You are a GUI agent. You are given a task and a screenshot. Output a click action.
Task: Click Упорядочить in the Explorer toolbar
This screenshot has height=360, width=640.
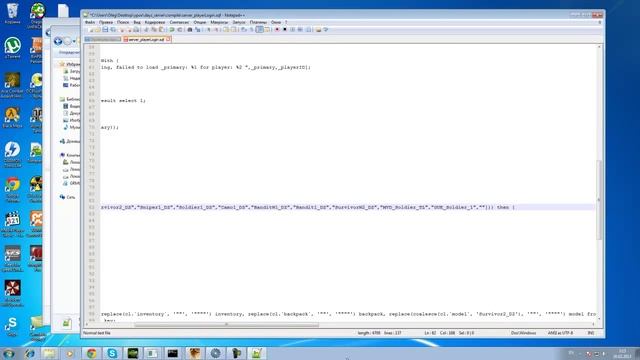point(69,53)
